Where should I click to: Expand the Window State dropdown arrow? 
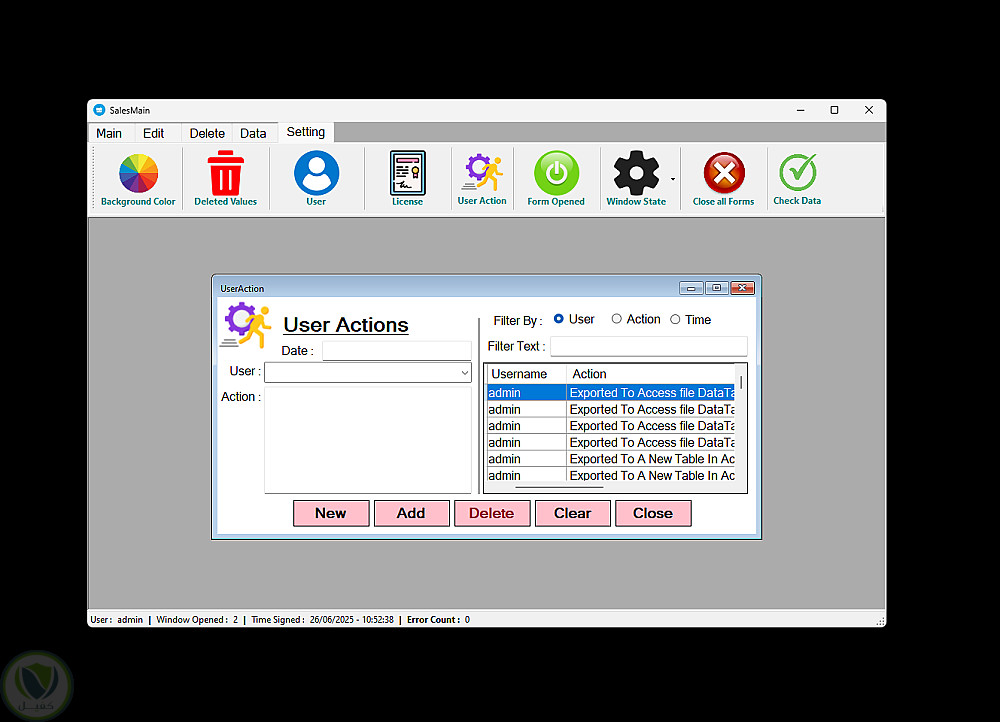pos(673,179)
